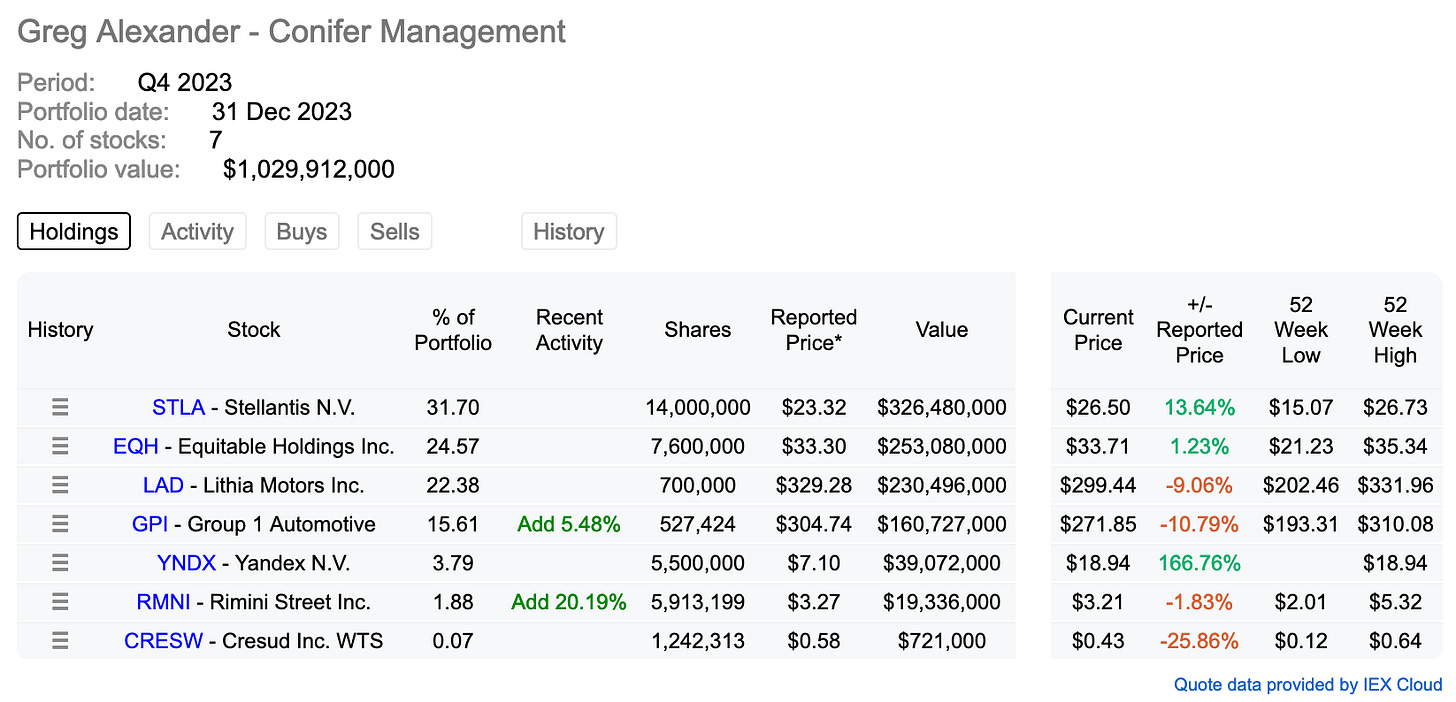Click 'Add 5.48%' activity for GPI
1456x702 pixels.
[569, 524]
